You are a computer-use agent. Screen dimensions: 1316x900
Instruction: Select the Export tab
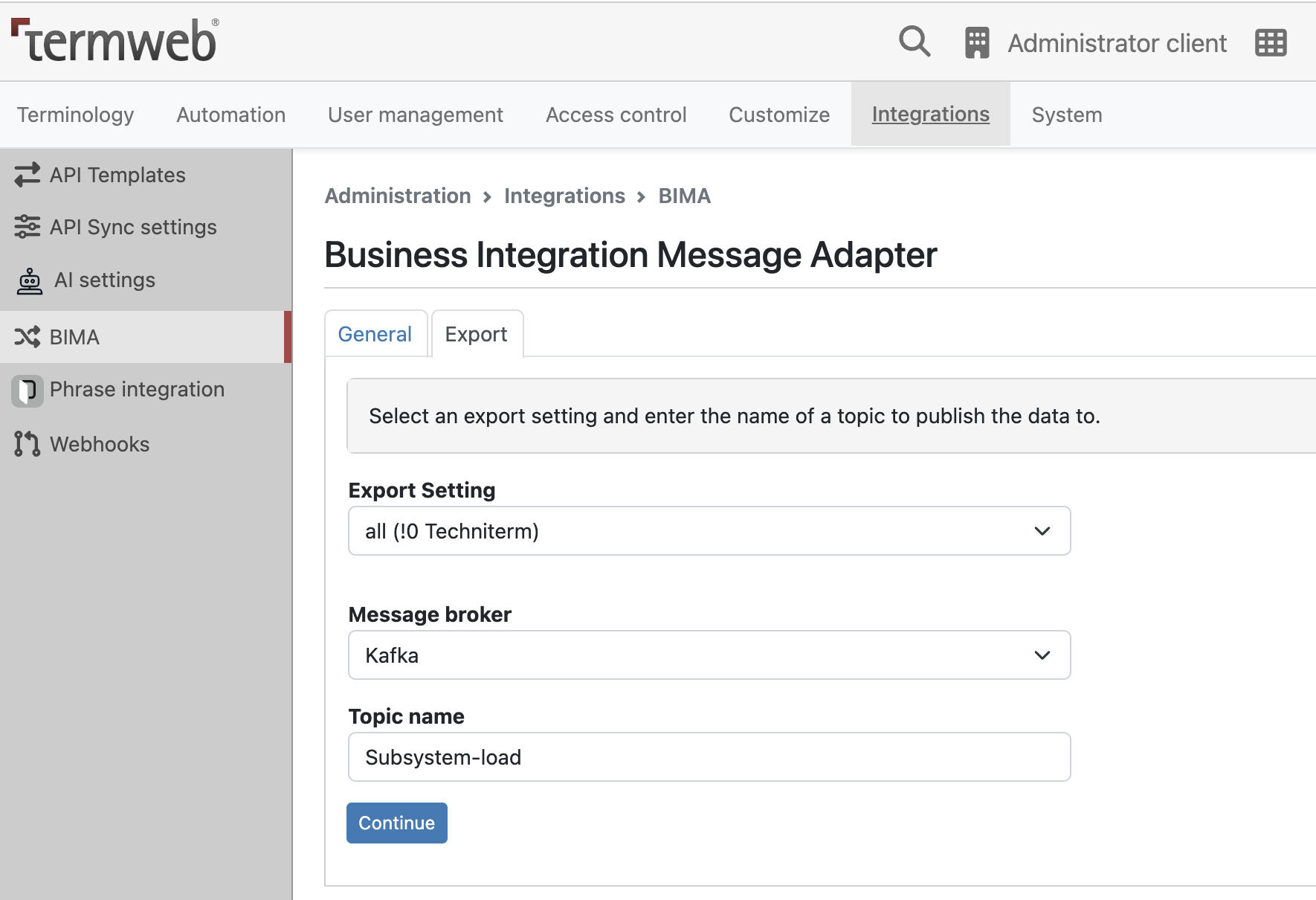(477, 334)
